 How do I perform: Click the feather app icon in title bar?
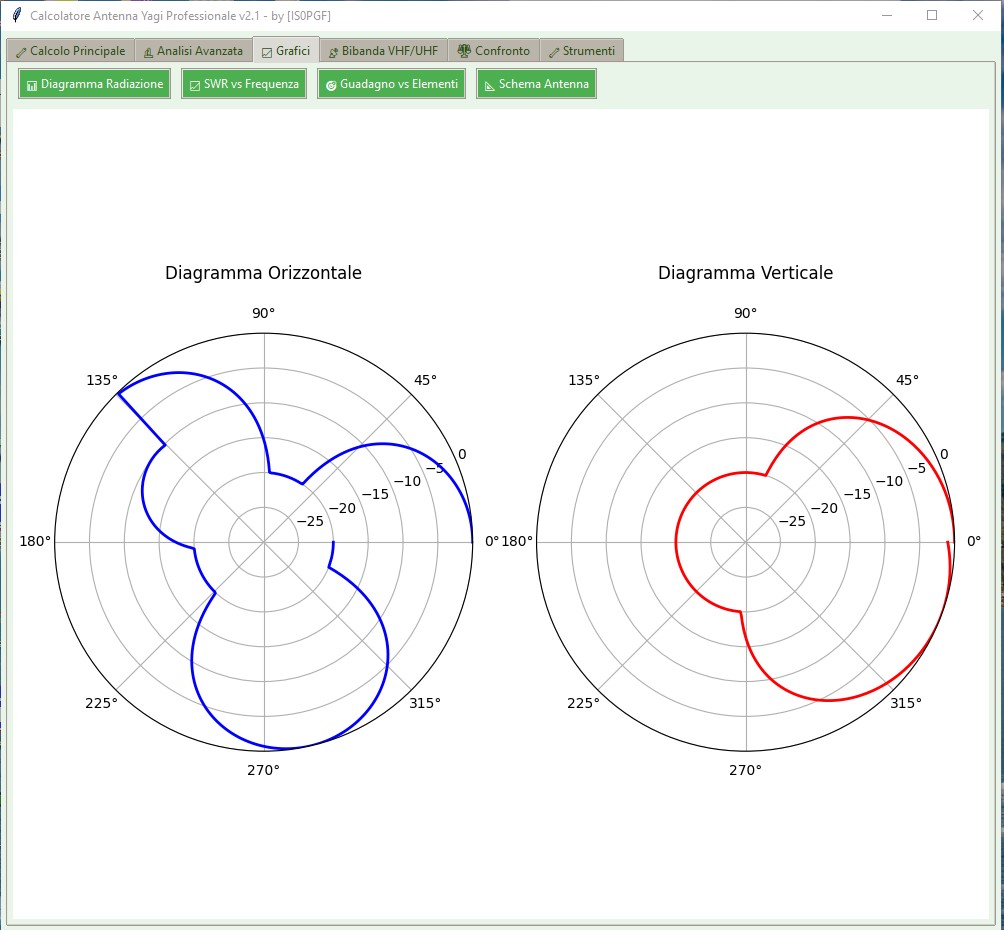(x=17, y=15)
